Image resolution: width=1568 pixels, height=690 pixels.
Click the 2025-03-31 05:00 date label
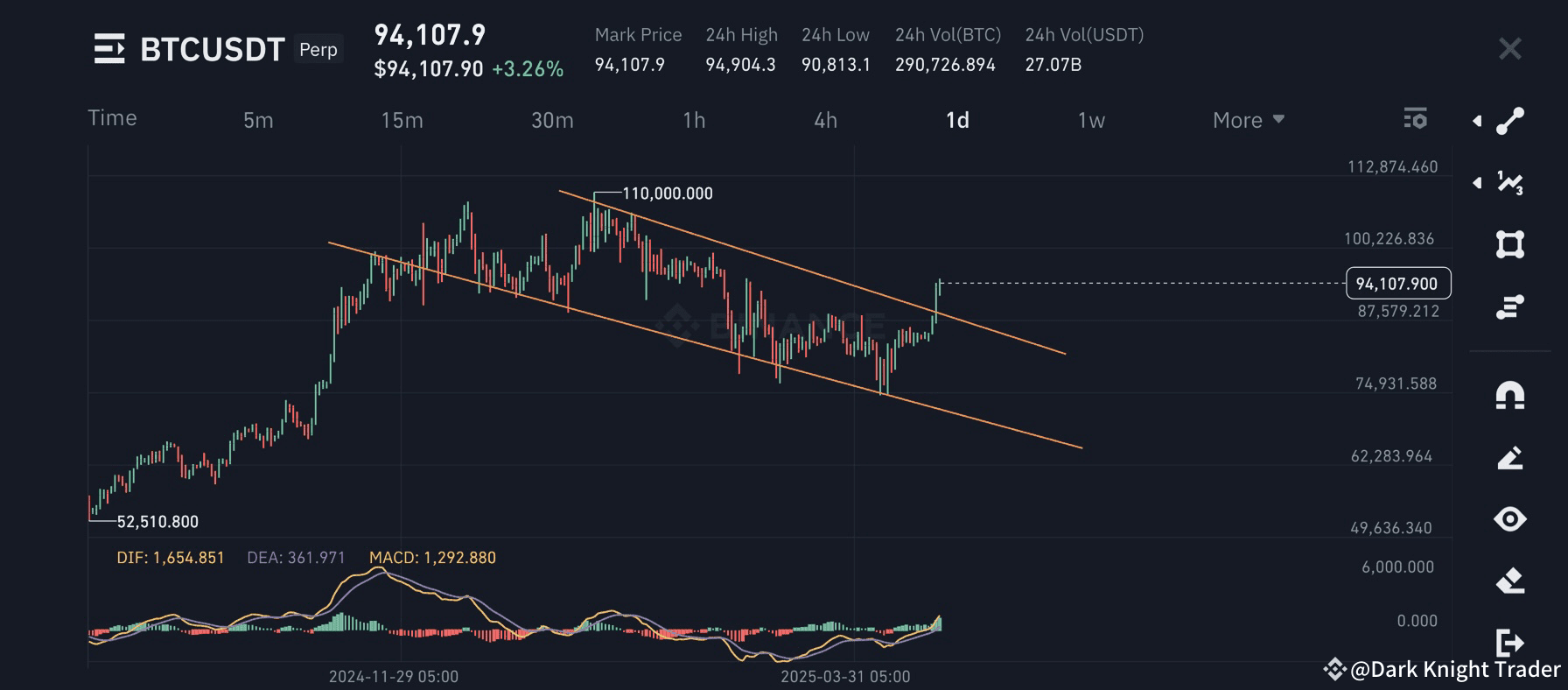tap(845, 676)
